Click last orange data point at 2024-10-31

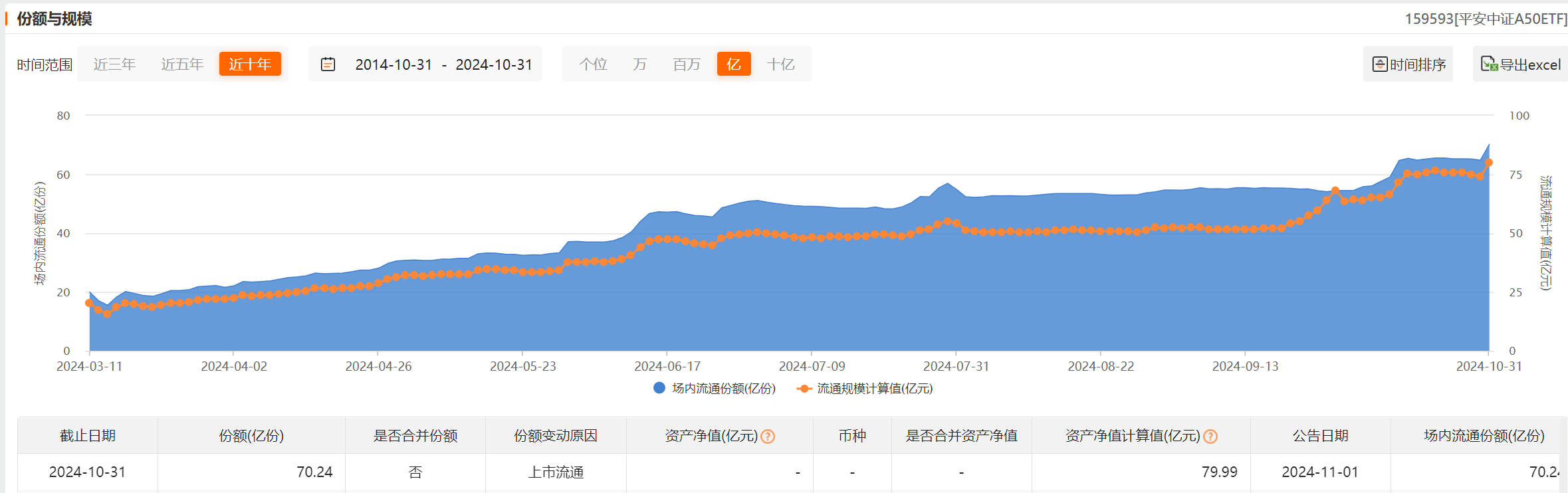[x=1488, y=163]
